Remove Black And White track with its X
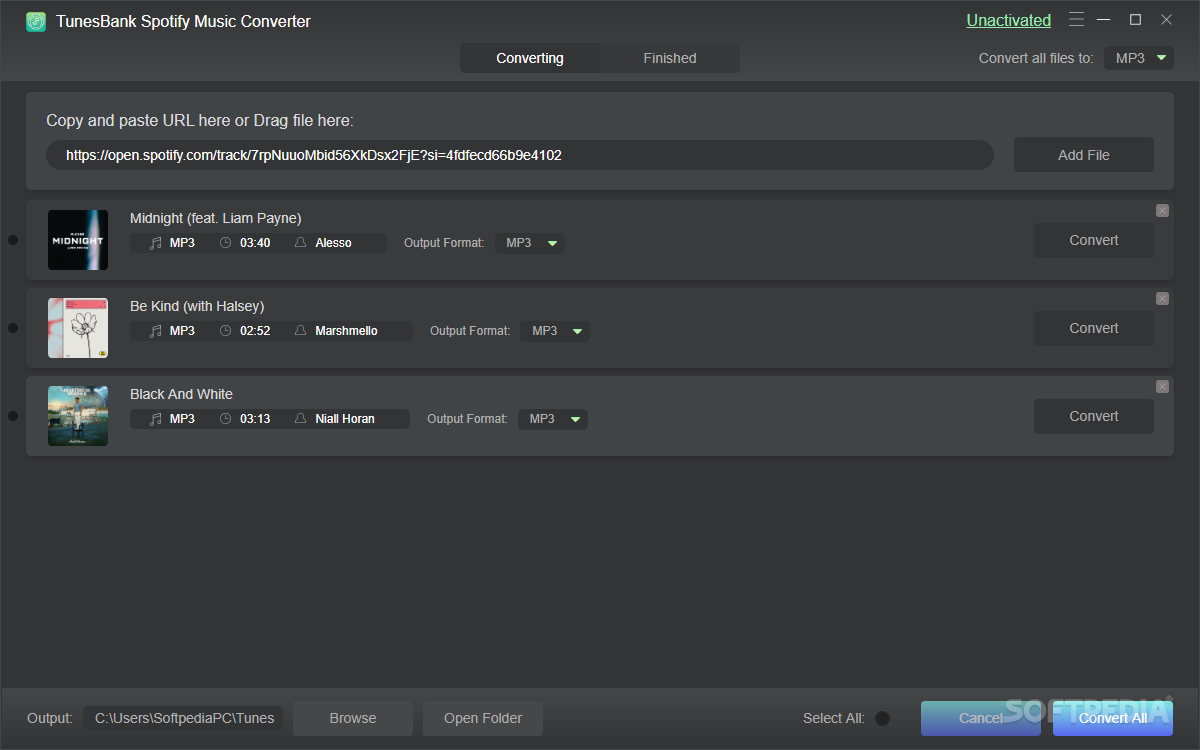Image resolution: width=1200 pixels, height=750 pixels. coord(1162,386)
